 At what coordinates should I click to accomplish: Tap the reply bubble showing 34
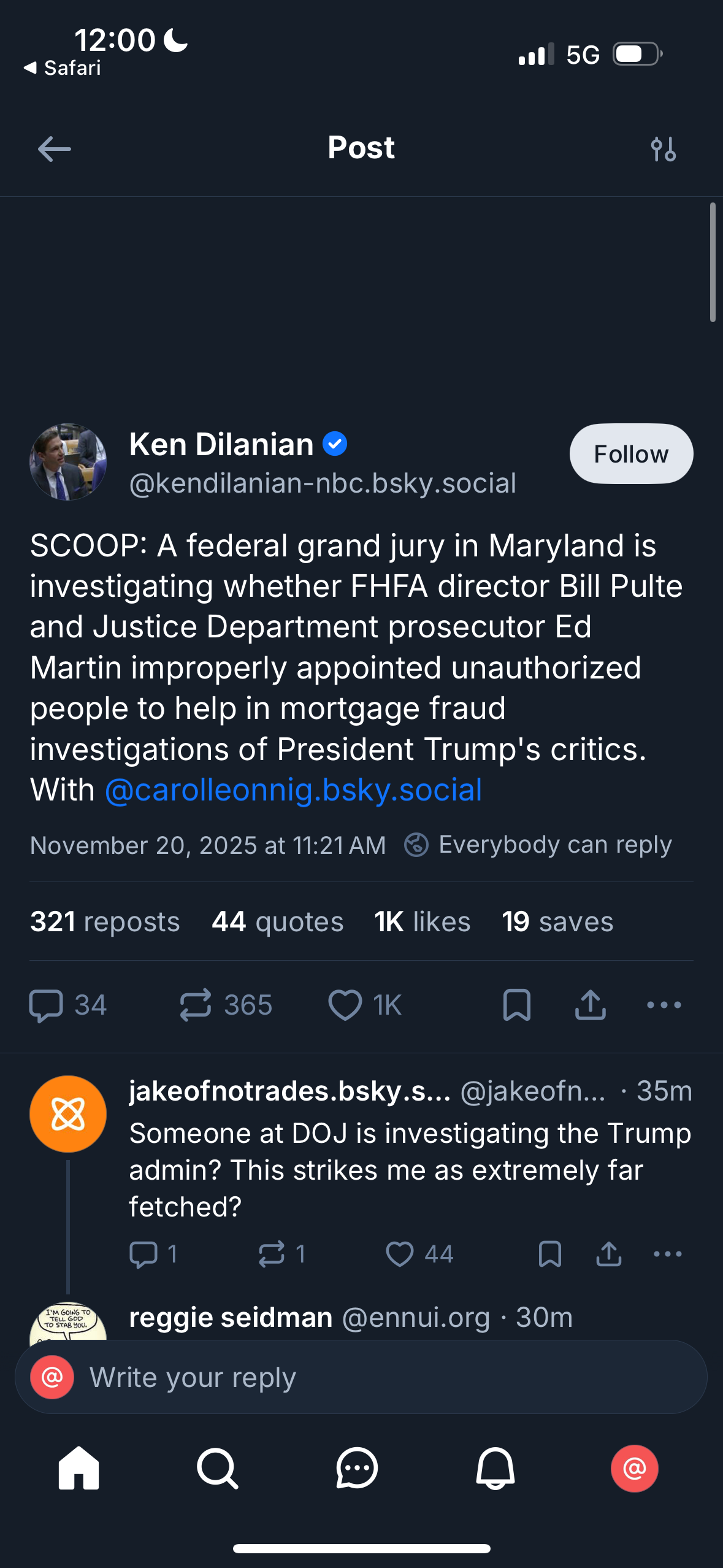(x=47, y=1005)
